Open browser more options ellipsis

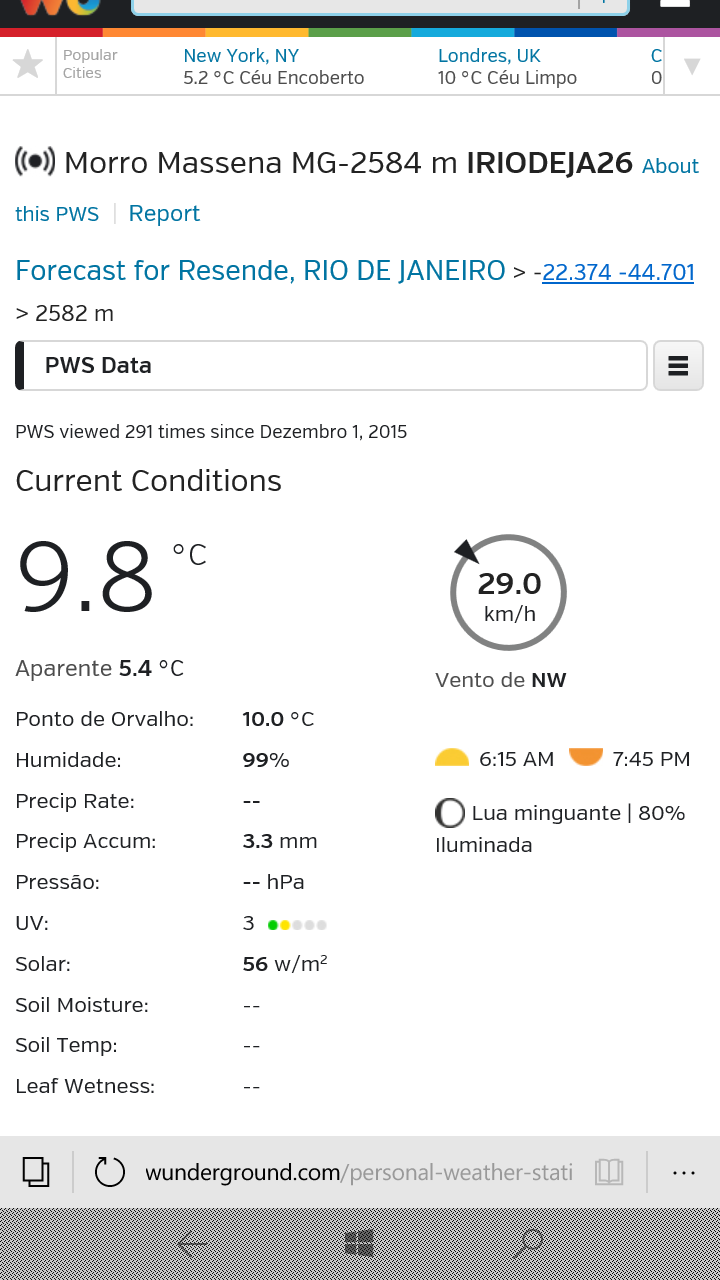pos(684,1172)
